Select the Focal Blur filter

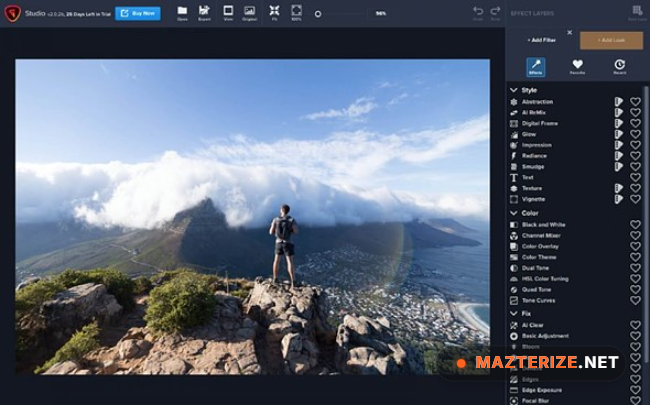coord(535,400)
